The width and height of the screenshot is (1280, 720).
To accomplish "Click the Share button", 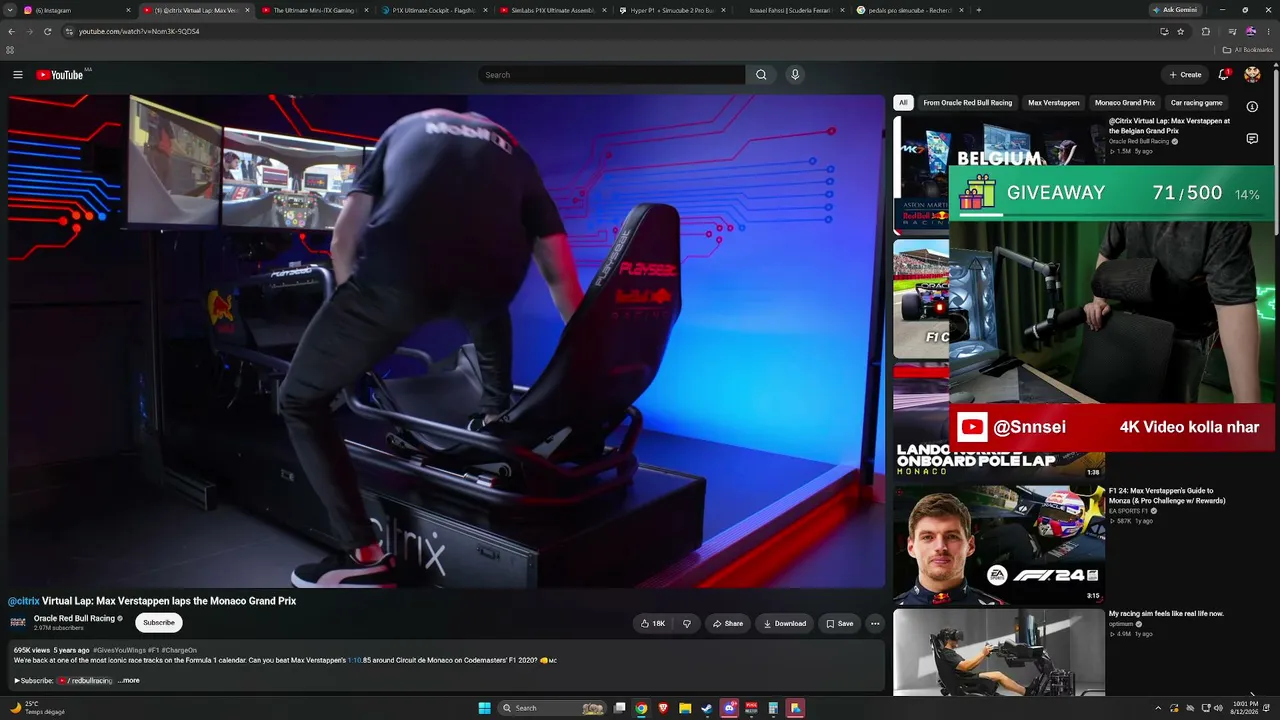I will point(728,623).
